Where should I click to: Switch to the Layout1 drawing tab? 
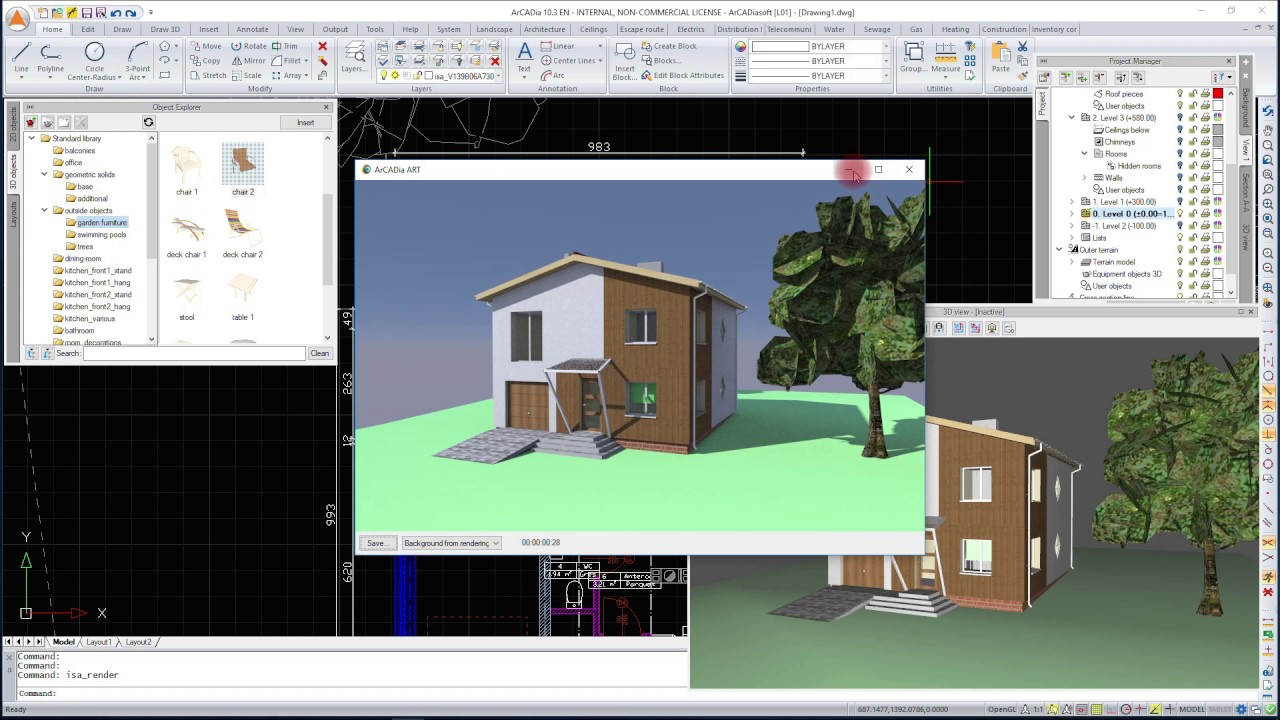click(98, 642)
